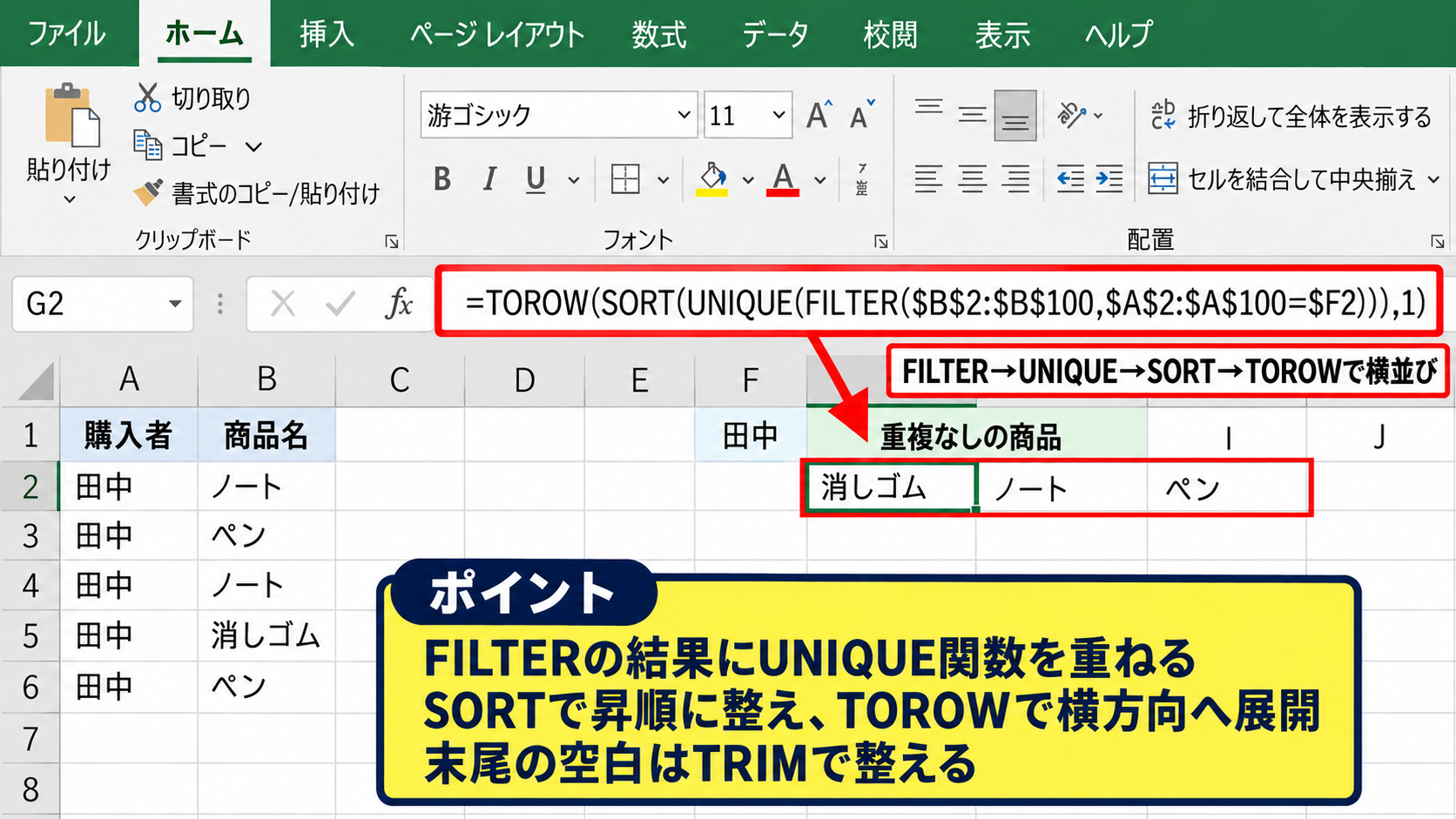Align cell text to the right
The height and width of the screenshot is (819, 1456).
point(1015,179)
